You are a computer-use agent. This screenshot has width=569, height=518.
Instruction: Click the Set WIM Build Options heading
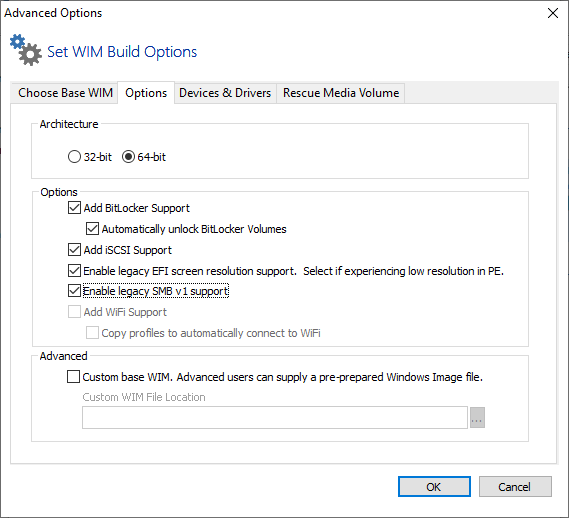(x=122, y=52)
